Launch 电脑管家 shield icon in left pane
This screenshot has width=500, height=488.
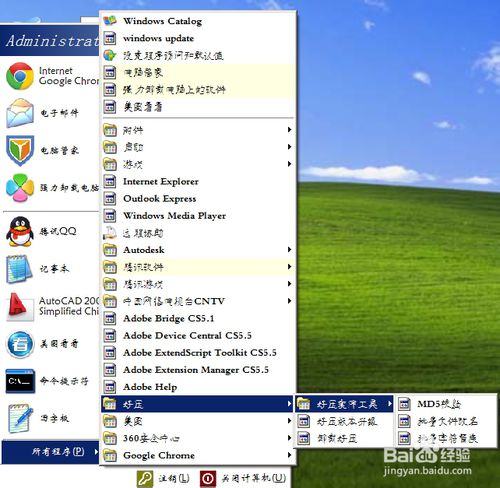20,150
